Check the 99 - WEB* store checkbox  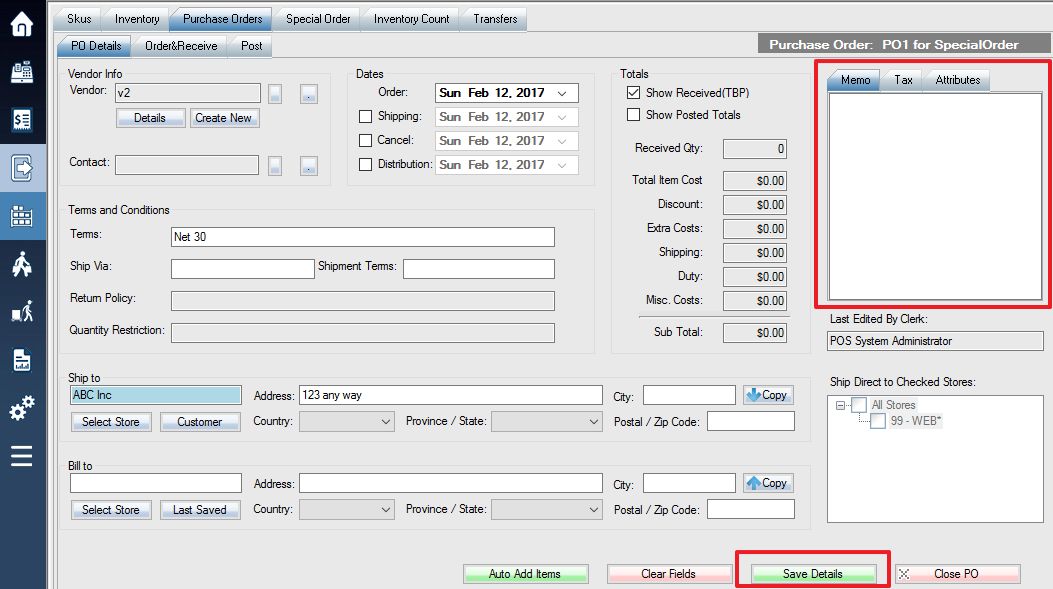click(878, 421)
